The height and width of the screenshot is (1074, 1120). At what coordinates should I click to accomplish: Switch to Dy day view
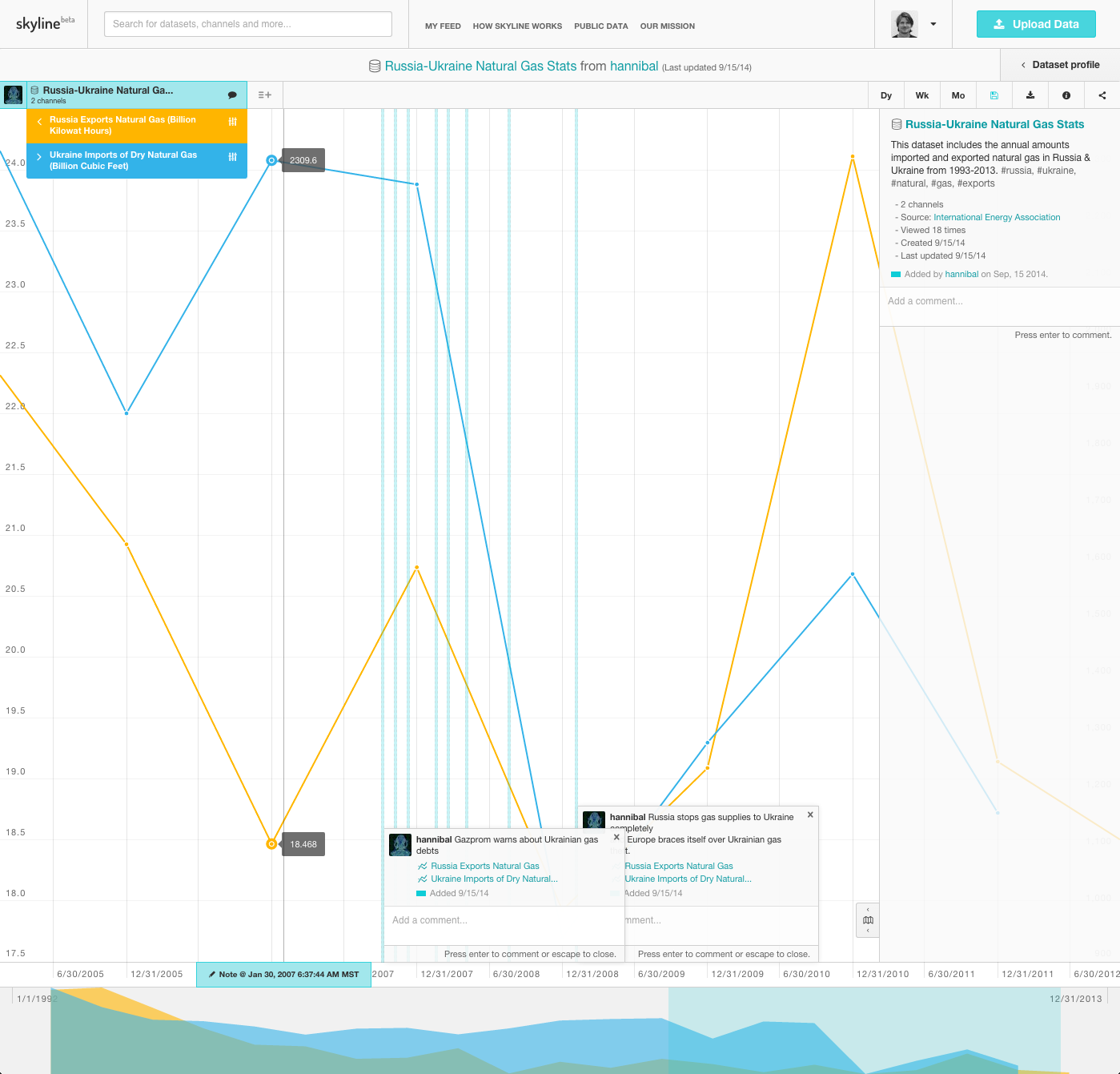(886, 95)
